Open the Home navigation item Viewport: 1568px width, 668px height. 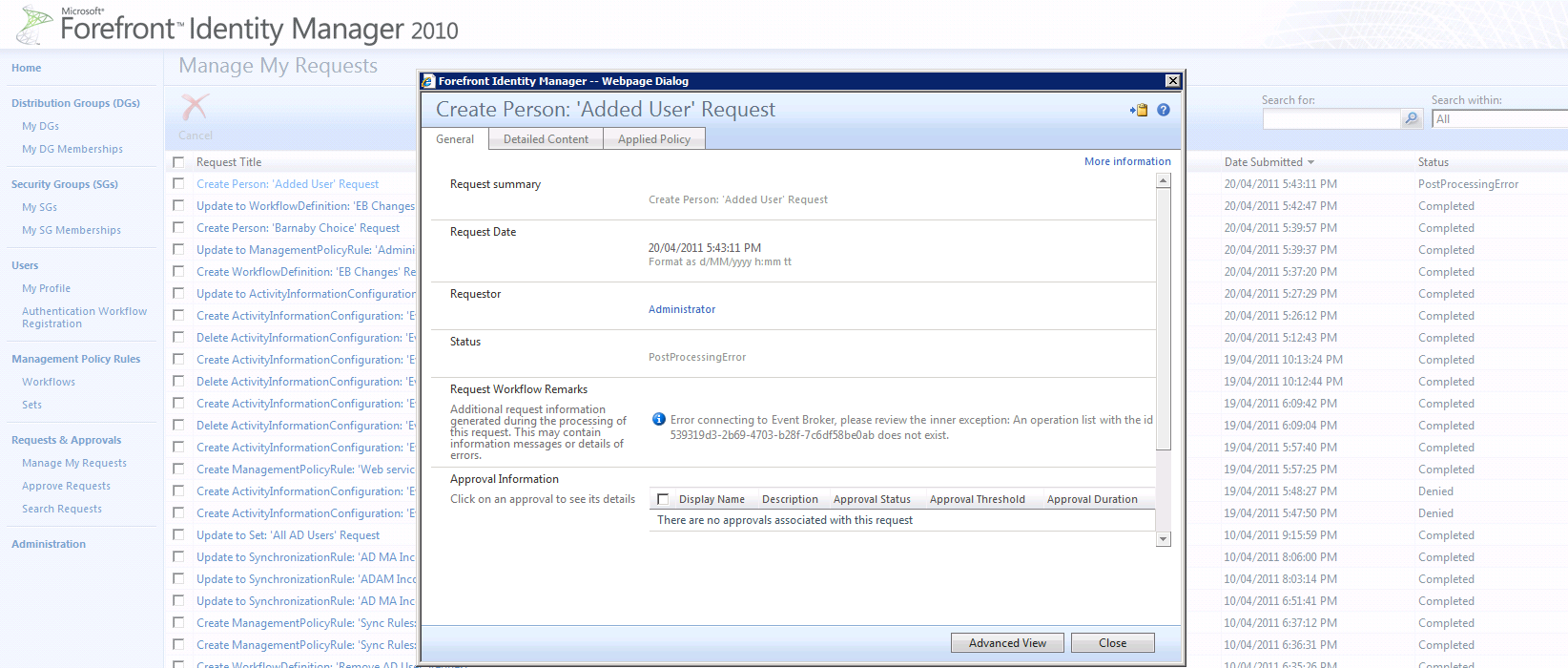point(27,68)
